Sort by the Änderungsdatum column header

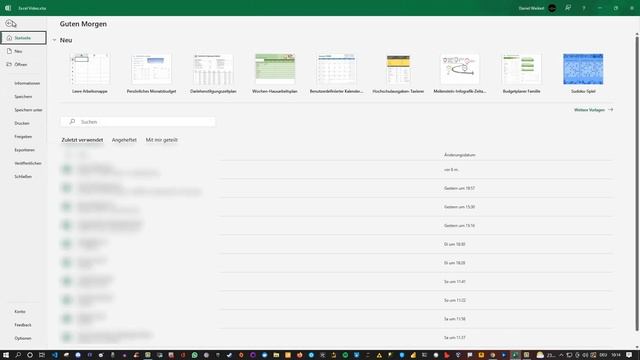point(460,155)
